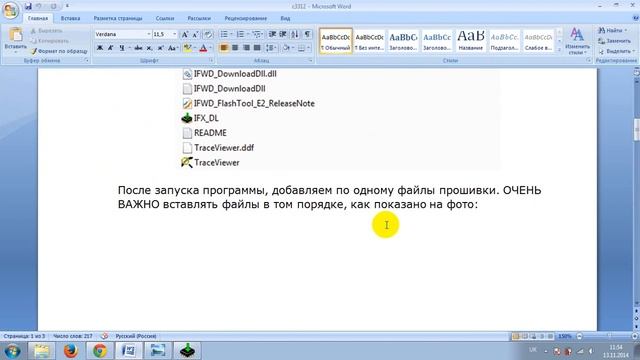The image size is (640, 360).
Task: Expand the styles gallery
Action: [560, 49]
